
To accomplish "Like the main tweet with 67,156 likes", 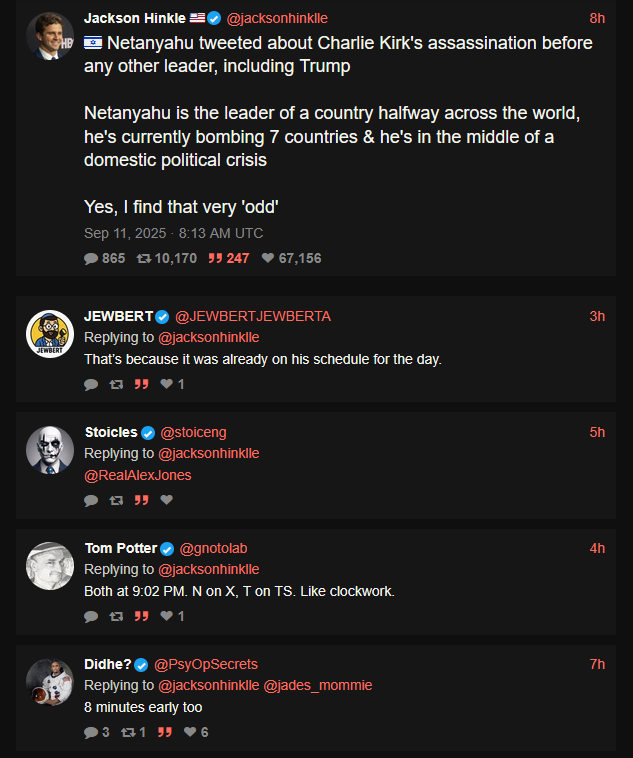I will (x=268, y=258).
